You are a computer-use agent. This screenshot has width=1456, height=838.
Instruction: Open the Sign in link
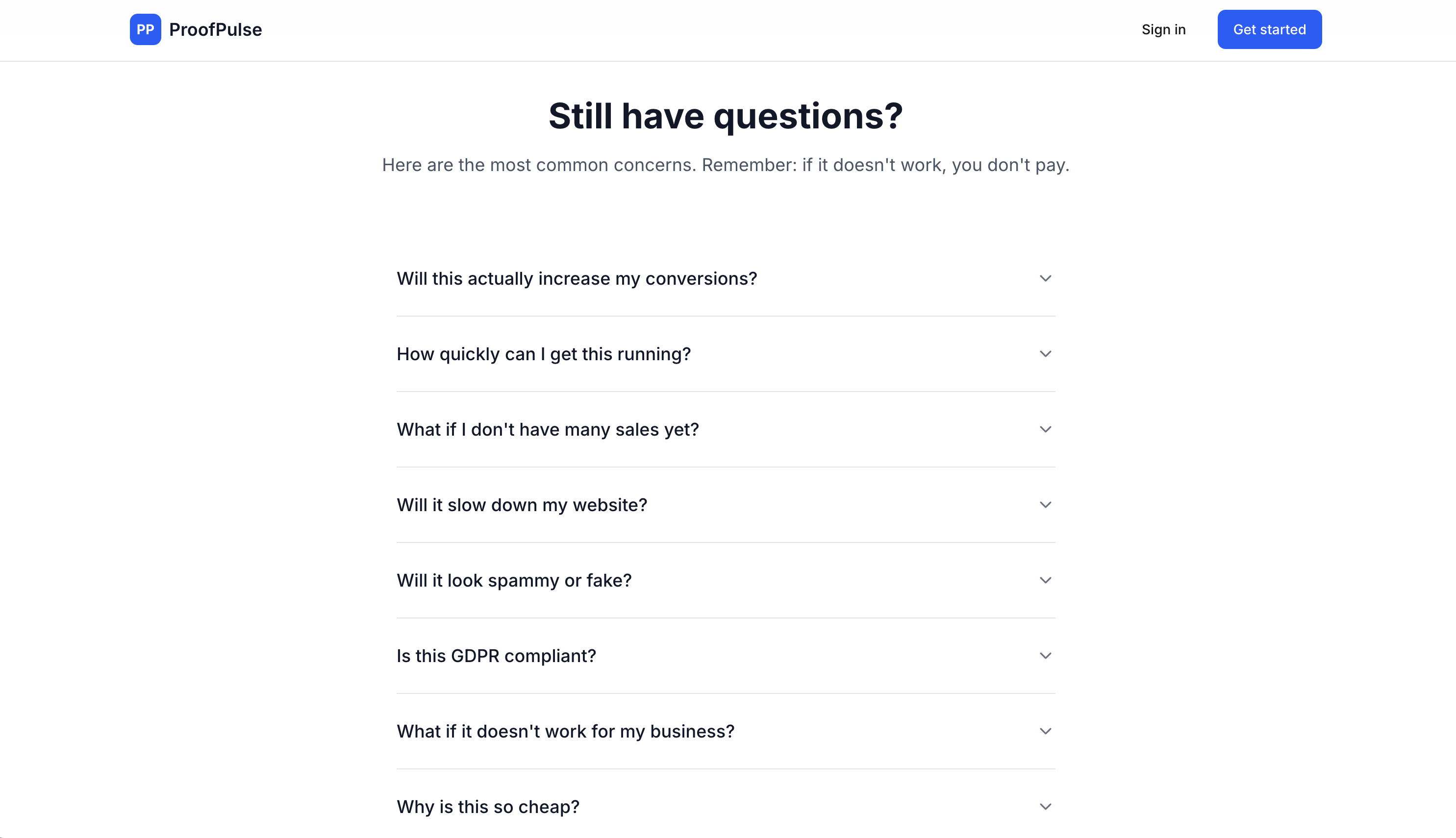(1163, 29)
